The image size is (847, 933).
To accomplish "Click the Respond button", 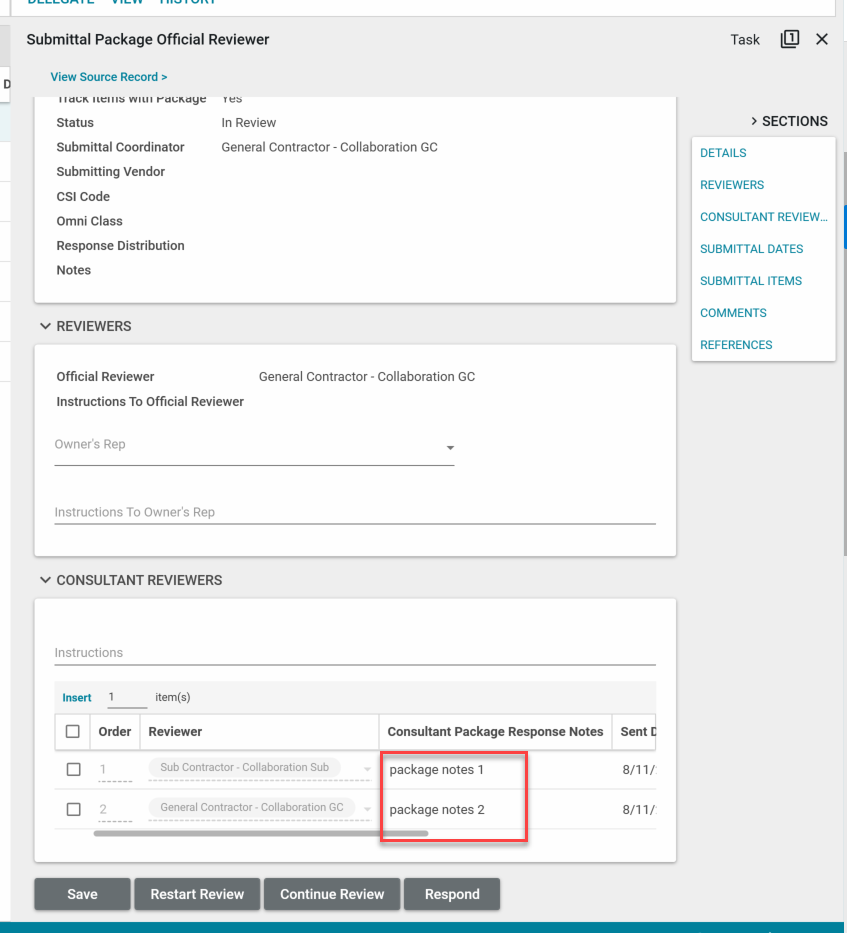I will point(452,894).
